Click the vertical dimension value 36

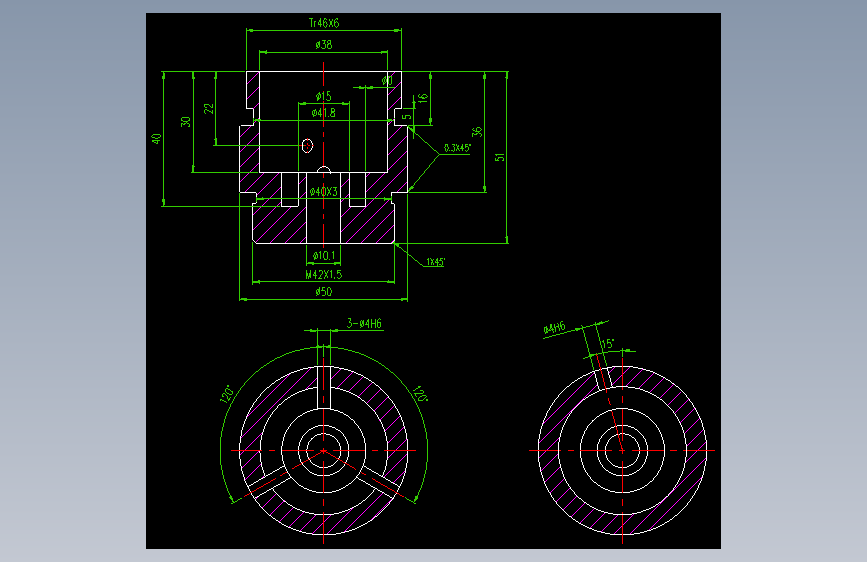tap(477, 132)
